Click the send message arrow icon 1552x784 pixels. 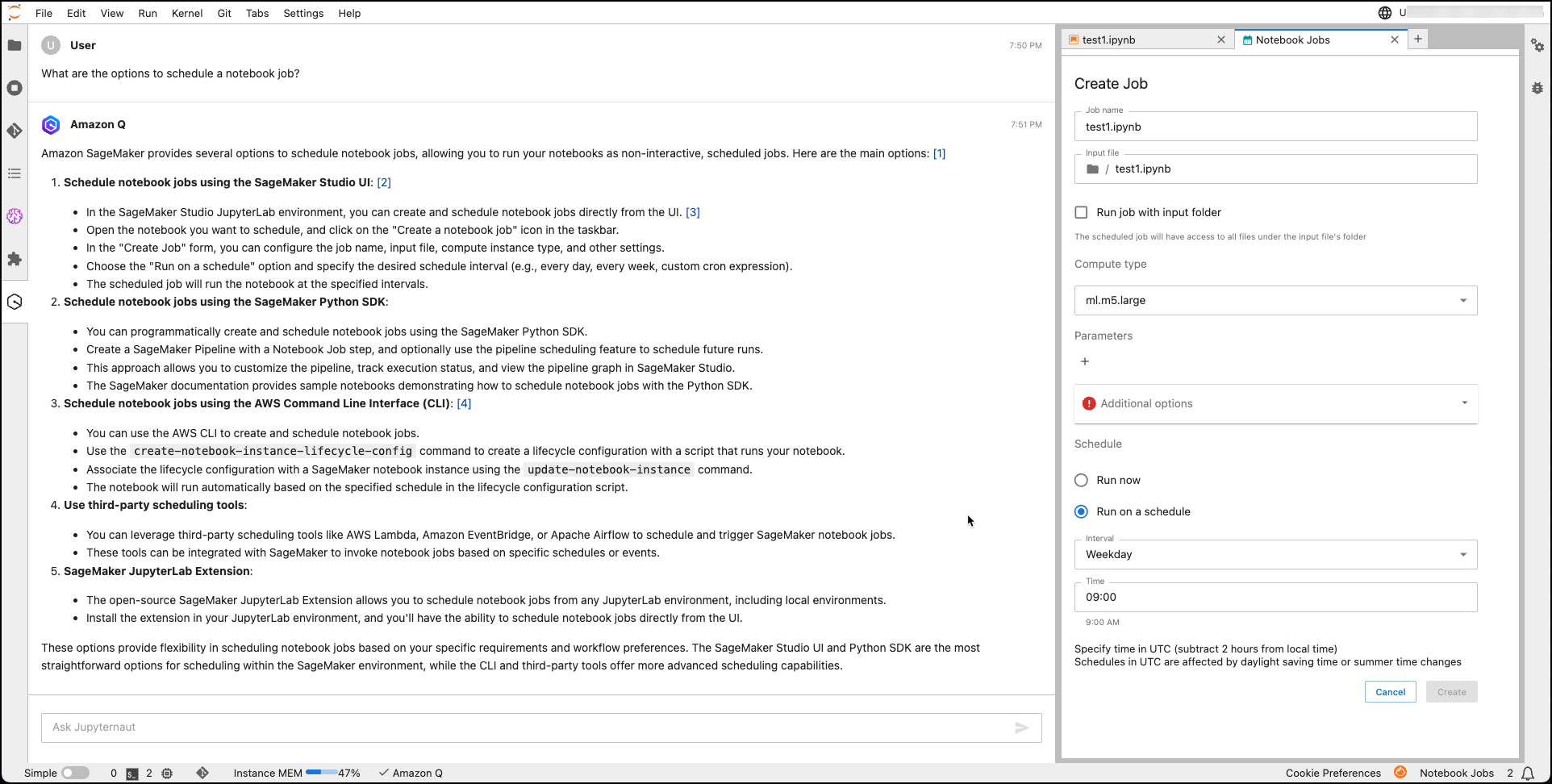pos(1022,728)
